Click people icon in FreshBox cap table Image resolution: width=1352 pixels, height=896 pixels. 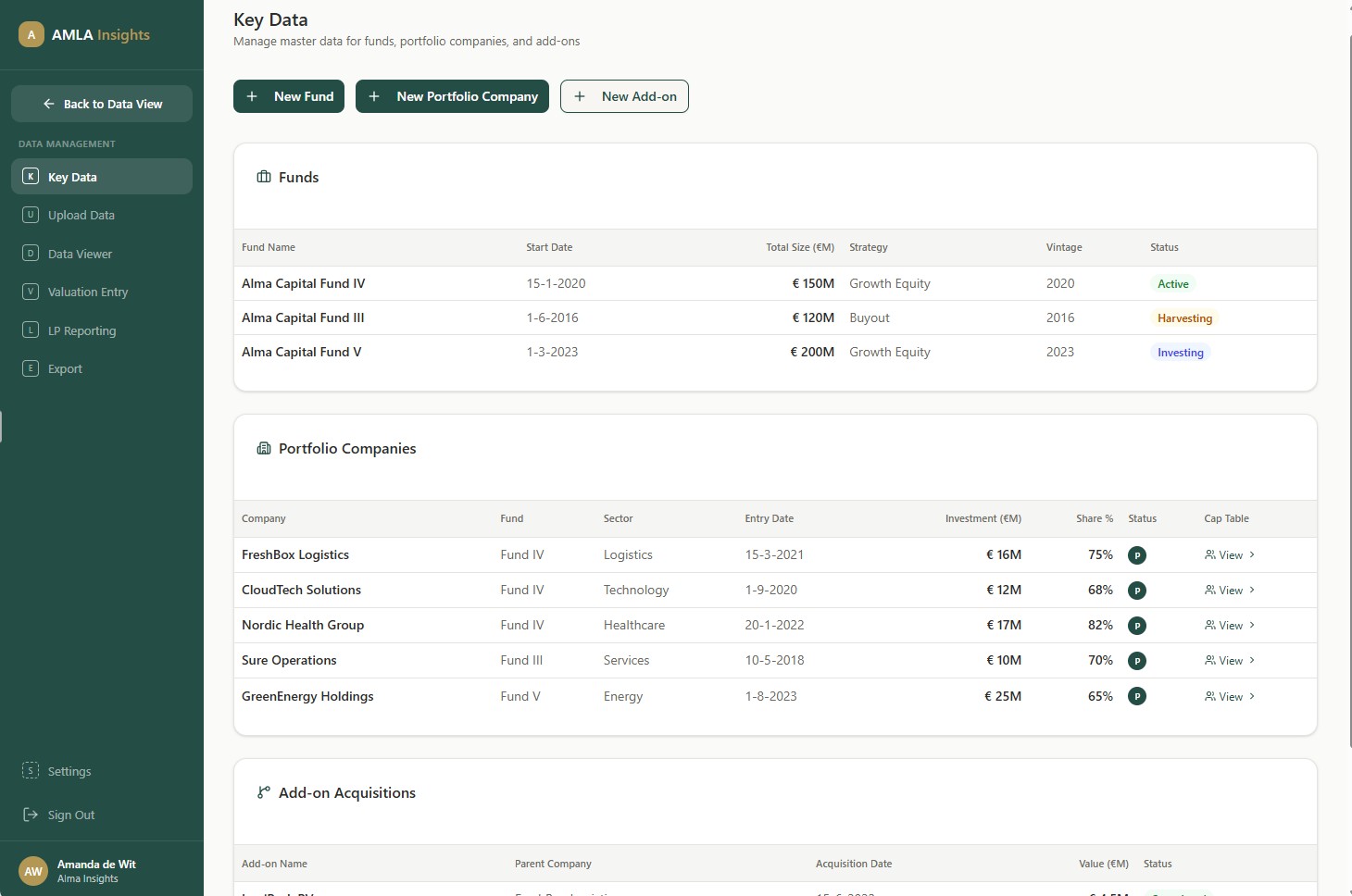coord(1209,554)
